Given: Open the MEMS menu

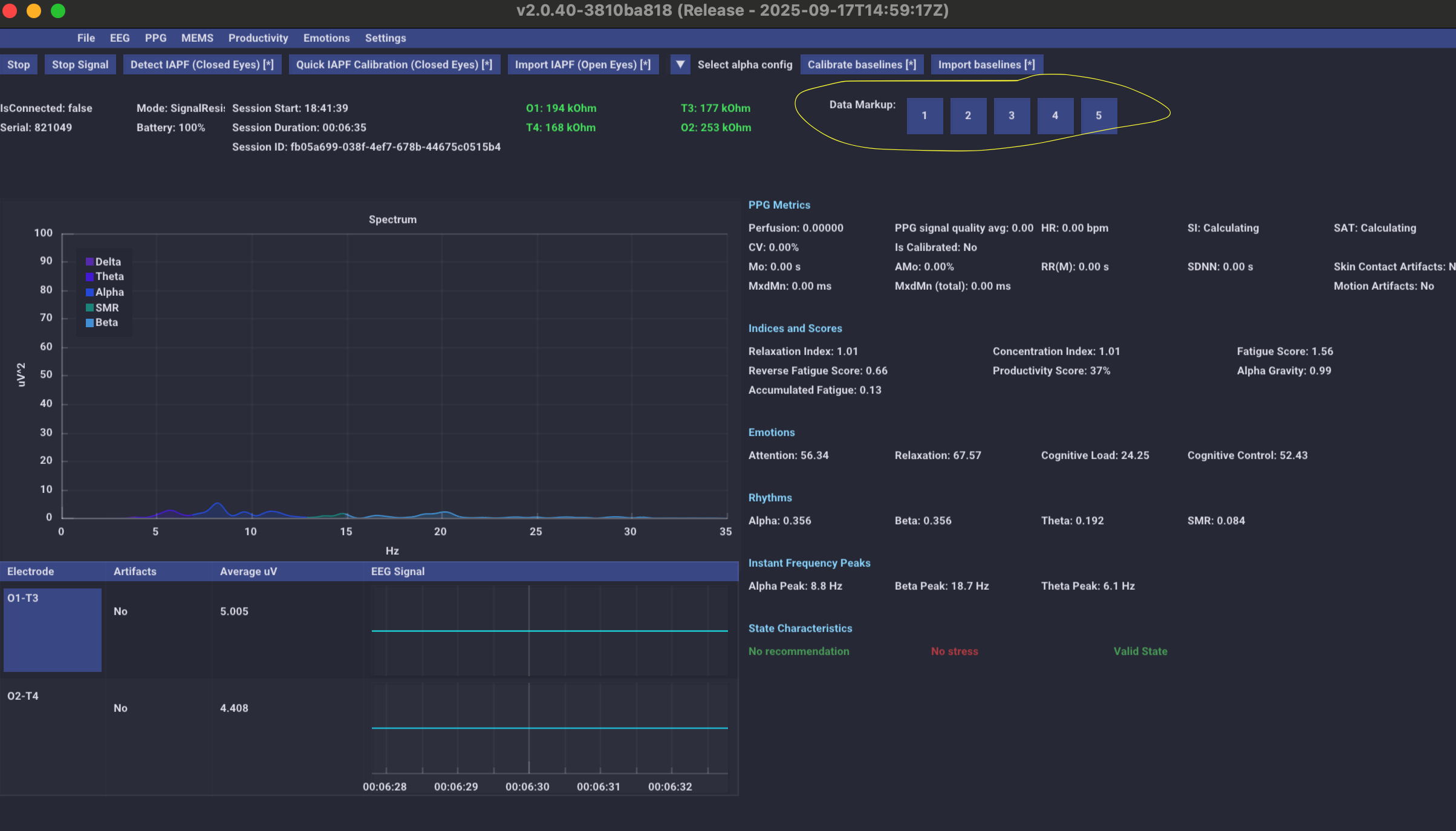Looking at the screenshot, I should point(197,38).
